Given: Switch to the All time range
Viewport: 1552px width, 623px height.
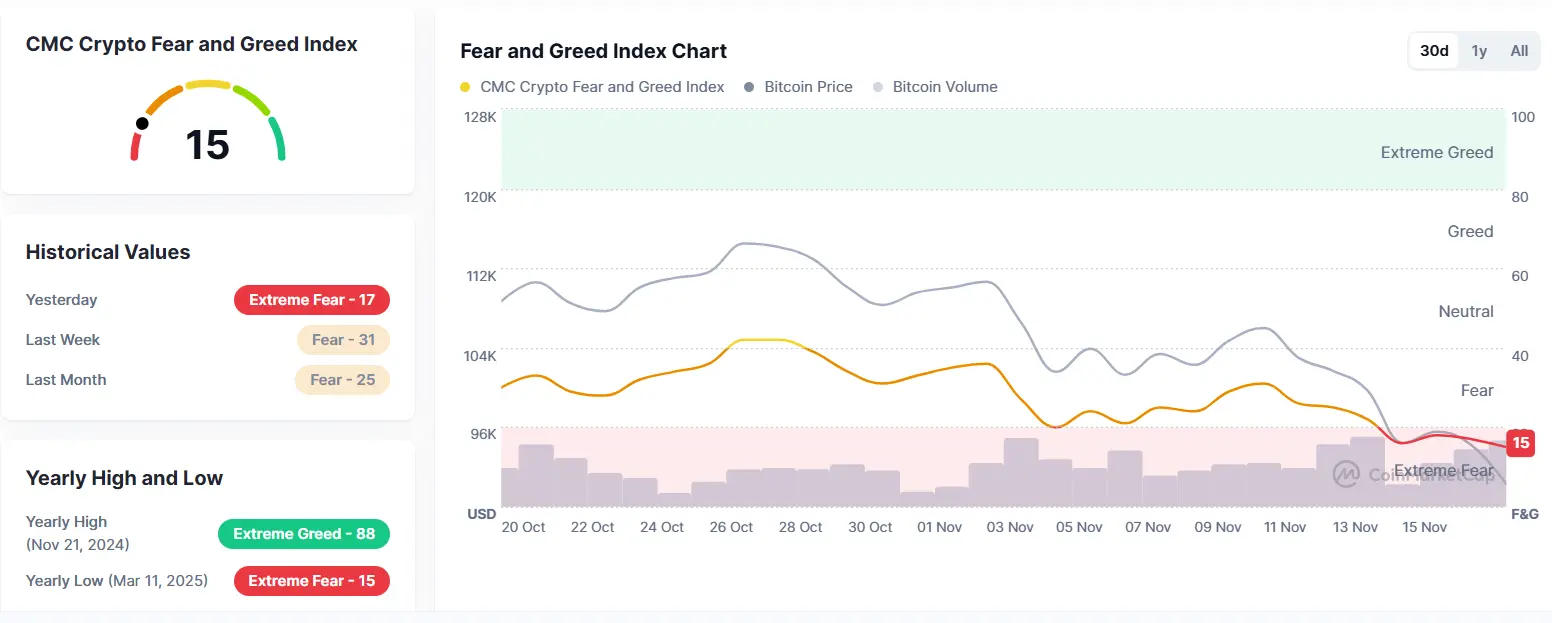Looking at the screenshot, I should 1518,51.
